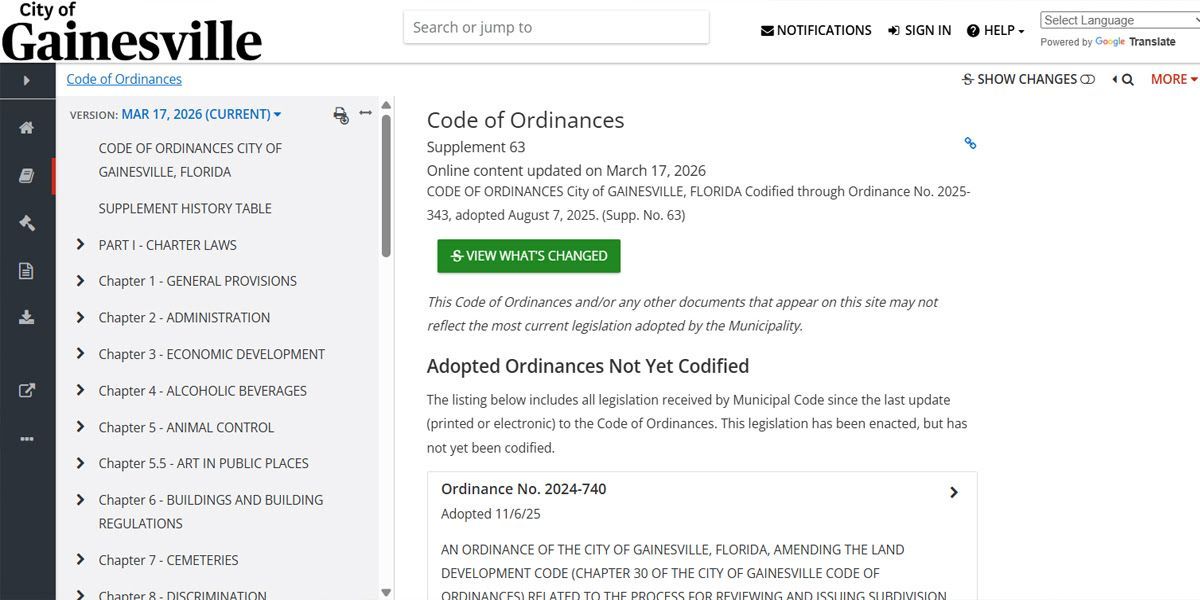Image resolution: width=1200 pixels, height=600 pixels.
Task: Expand Ordinance No. 2024-740 arrow
Action: pyautogui.click(x=954, y=492)
